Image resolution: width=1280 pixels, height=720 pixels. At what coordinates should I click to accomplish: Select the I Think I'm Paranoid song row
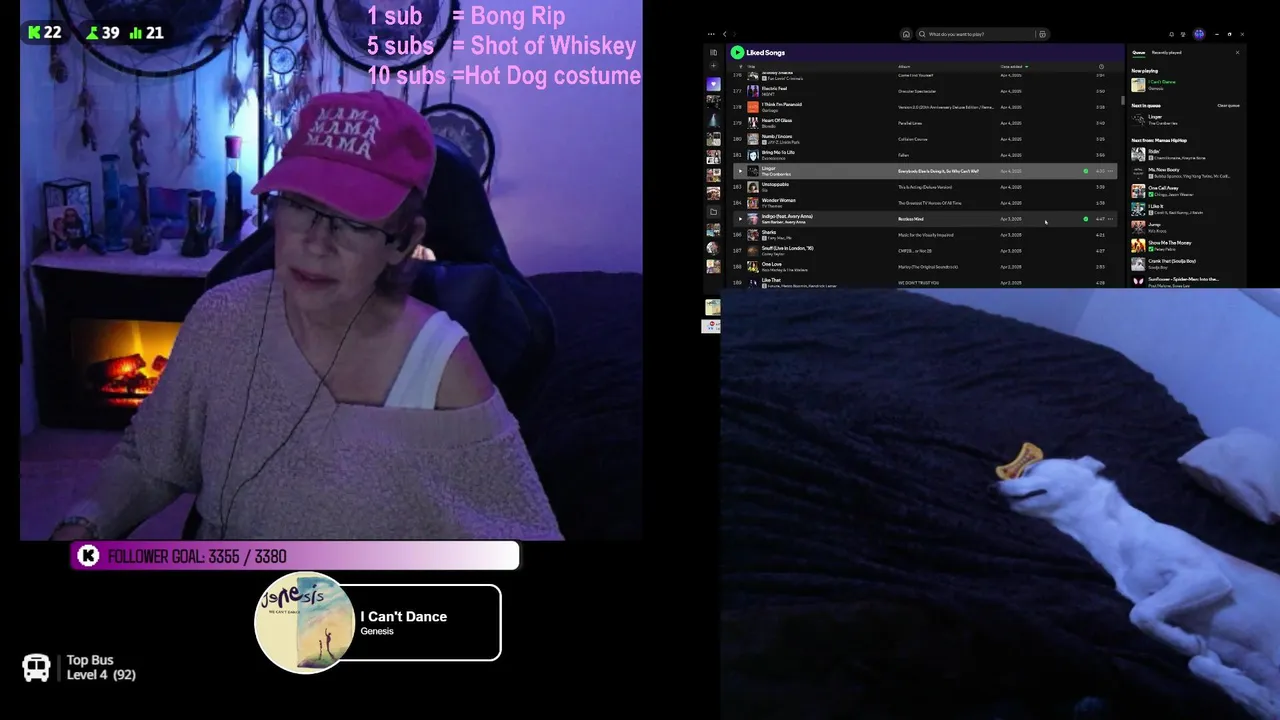925,107
